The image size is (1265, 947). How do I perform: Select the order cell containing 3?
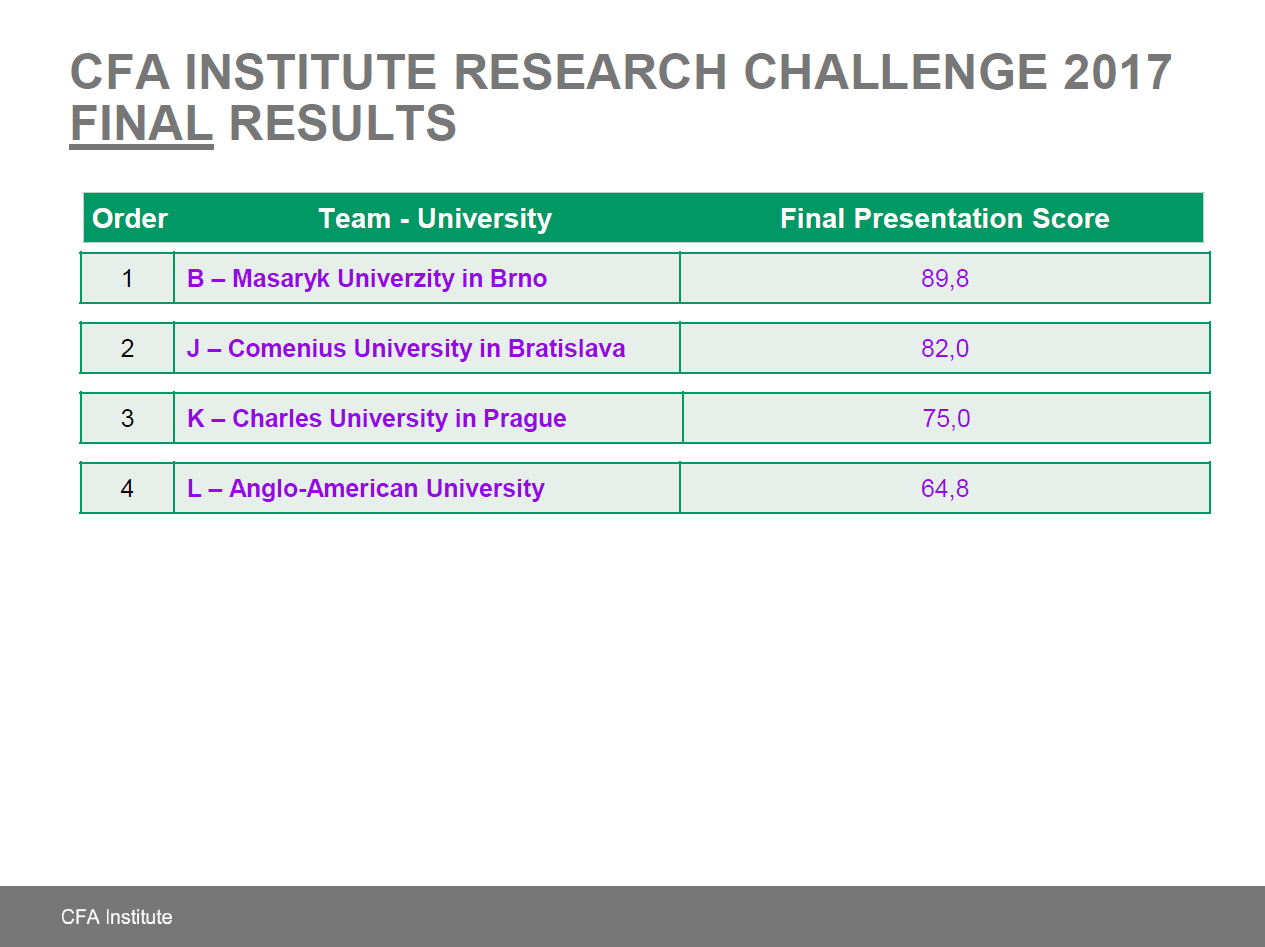pos(127,419)
